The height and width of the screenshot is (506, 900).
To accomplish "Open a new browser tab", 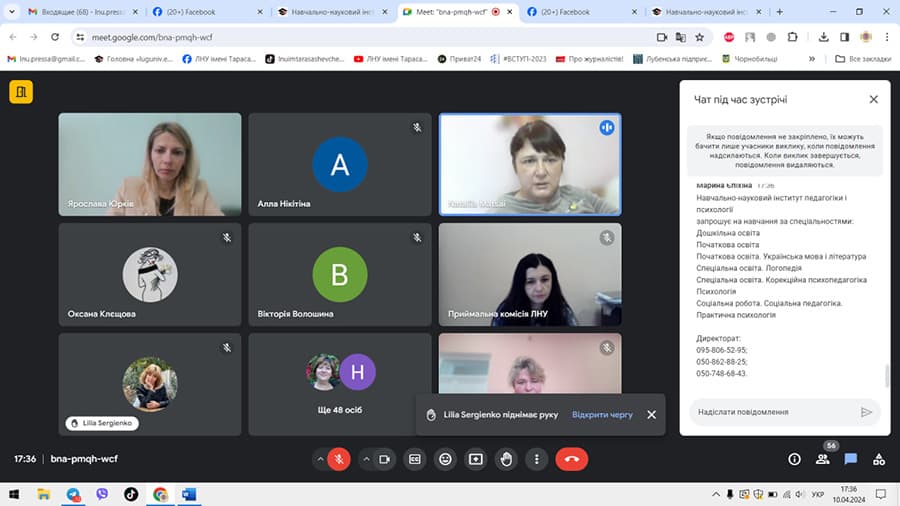I will [x=779, y=11].
